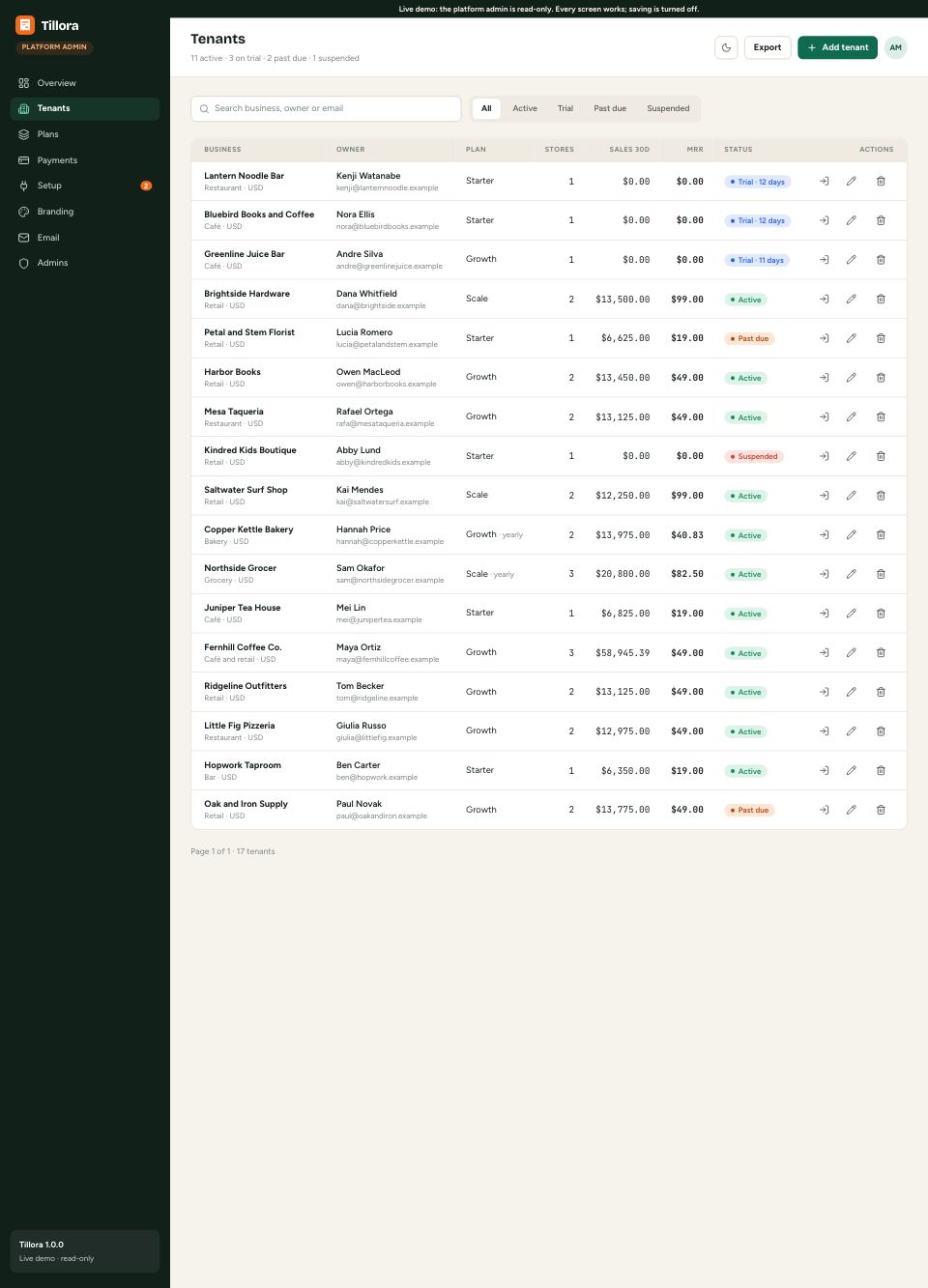This screenshot has height=1288, width=928.
Task: Open the AM user avatar
Action: pyautogui.click(x=896, y=47)
